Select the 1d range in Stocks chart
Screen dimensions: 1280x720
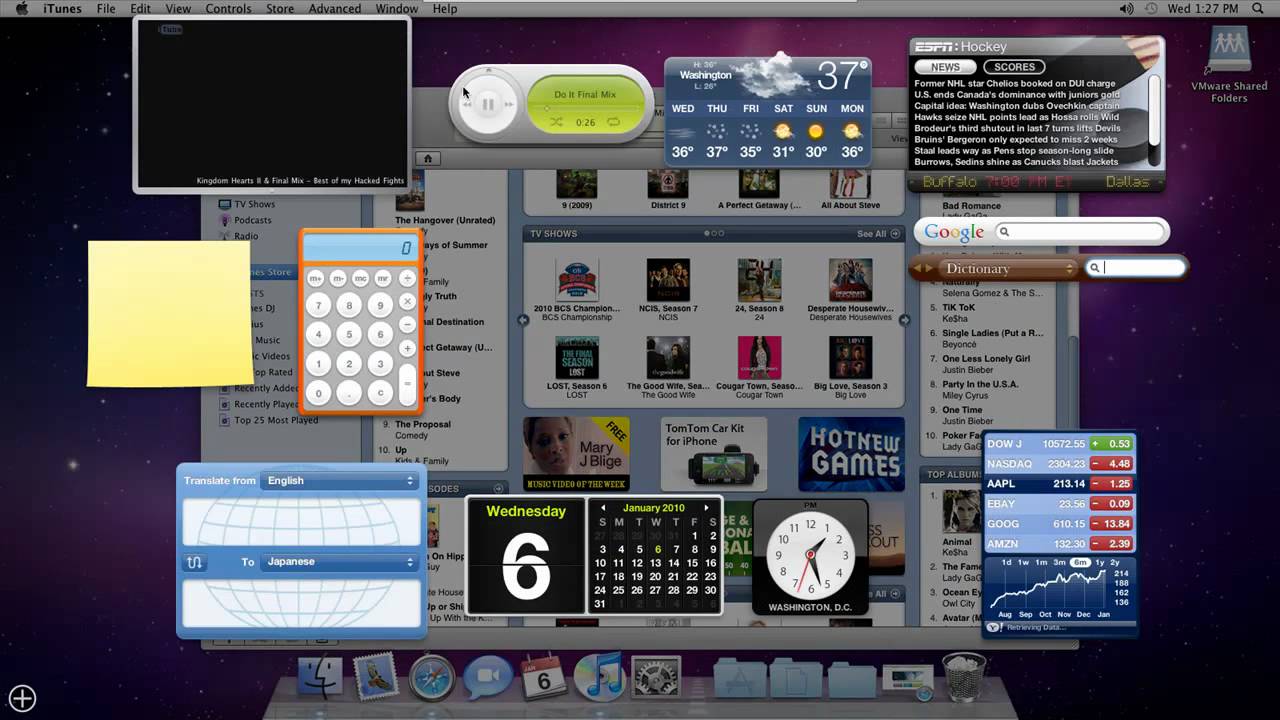1007,563
